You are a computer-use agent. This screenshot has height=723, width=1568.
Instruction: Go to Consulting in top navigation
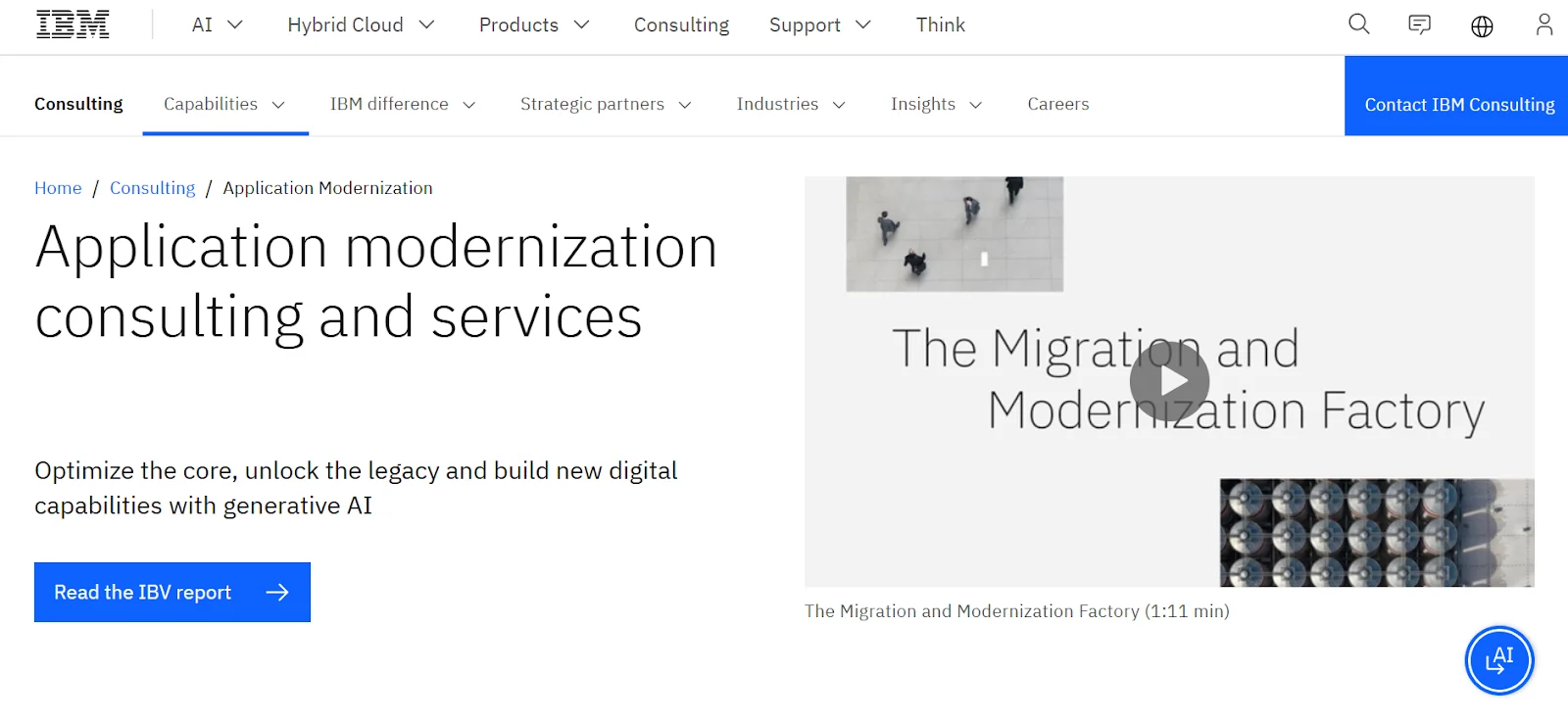pyautogui.click(x=681, y=25)
